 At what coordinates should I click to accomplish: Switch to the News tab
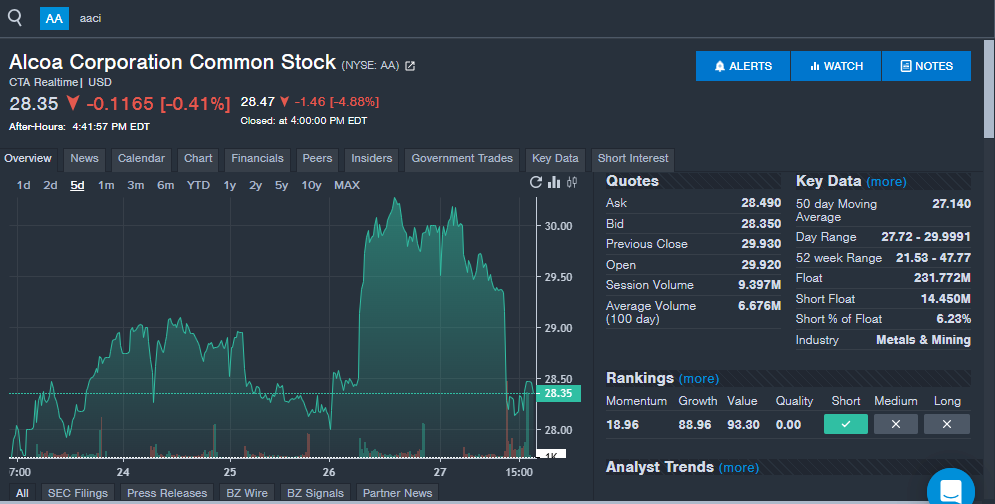click(84, 159)
